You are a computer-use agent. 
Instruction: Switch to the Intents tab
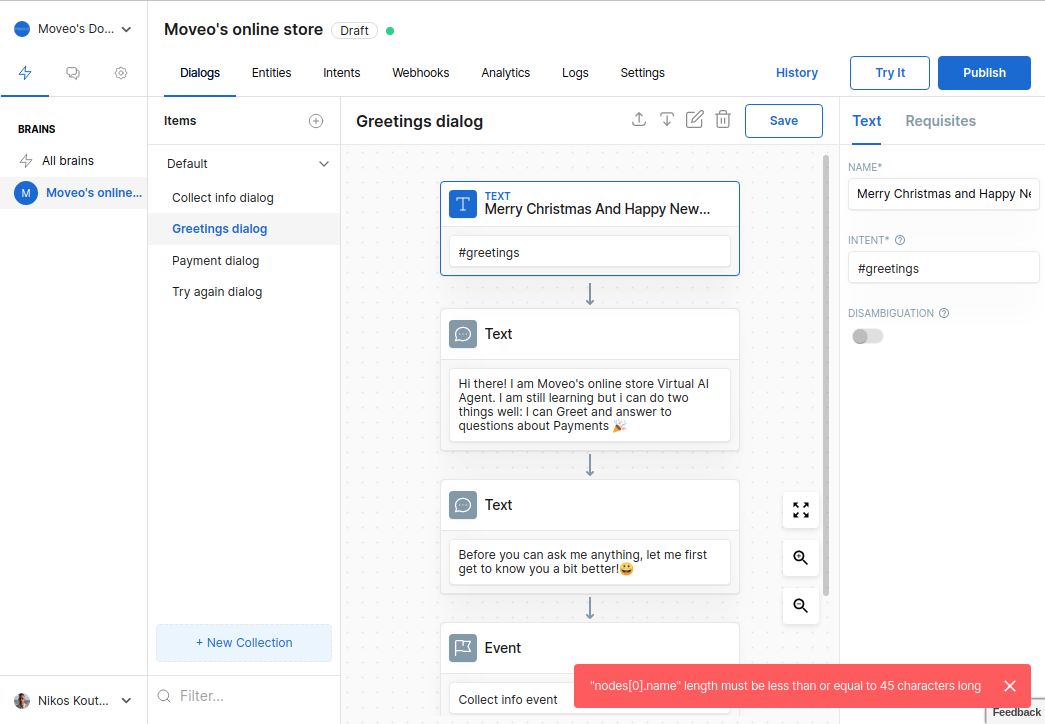point(342,73)
